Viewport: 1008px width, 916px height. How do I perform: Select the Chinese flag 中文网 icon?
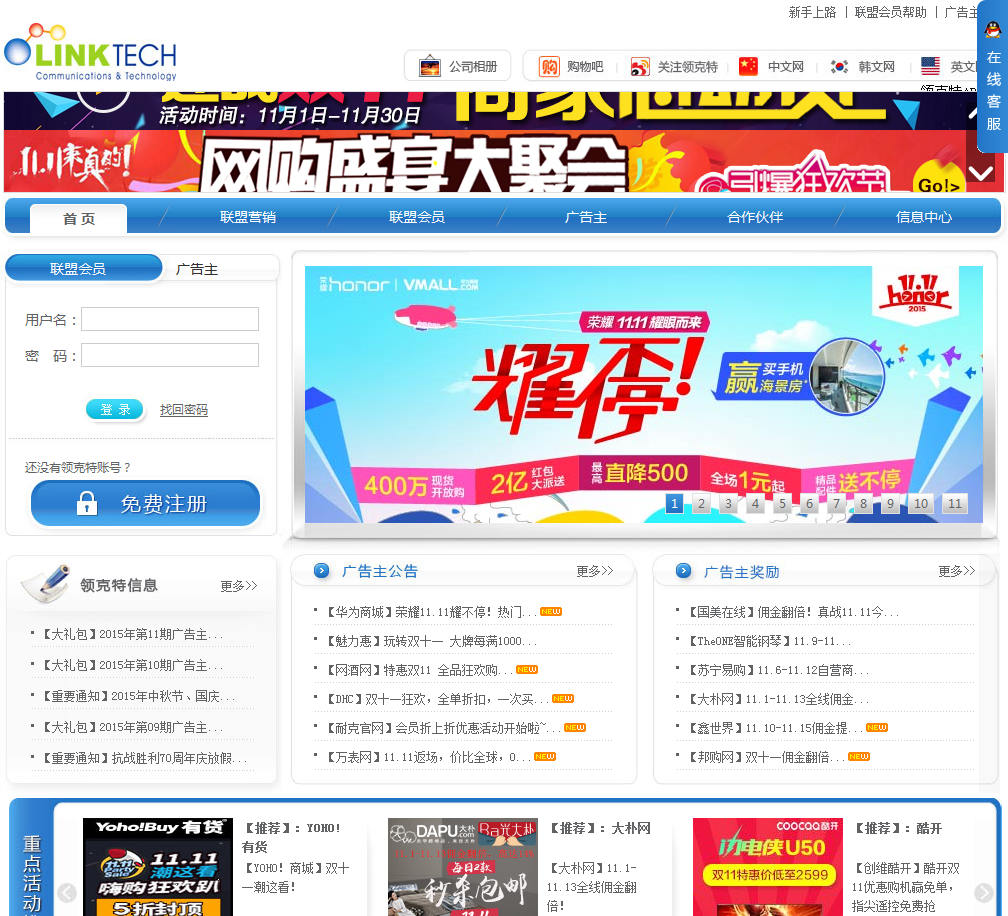[748, 66]
